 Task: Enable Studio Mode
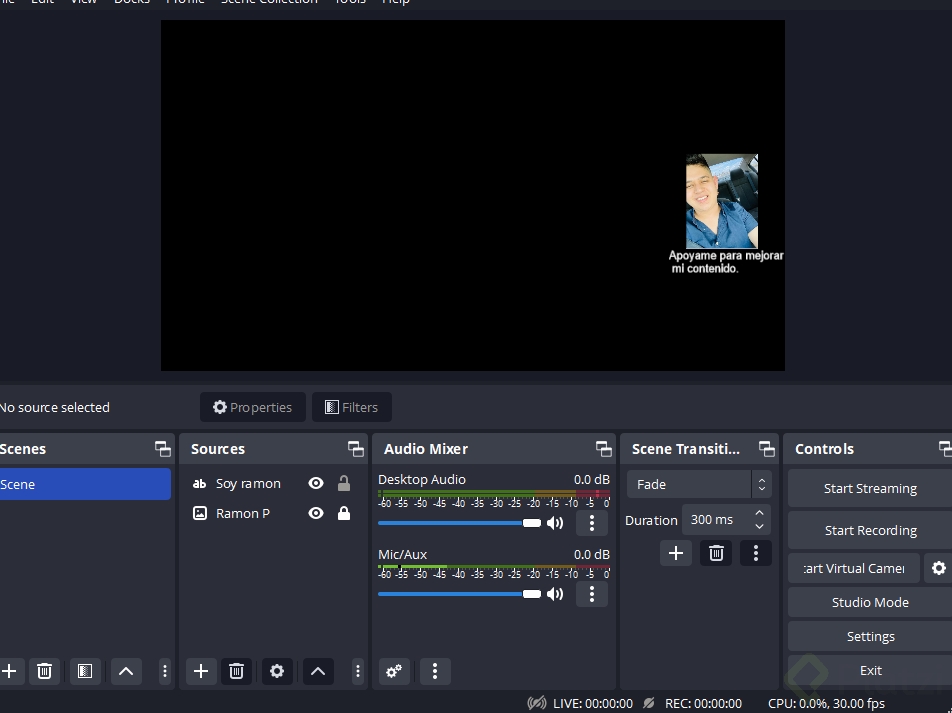(869, 602)
